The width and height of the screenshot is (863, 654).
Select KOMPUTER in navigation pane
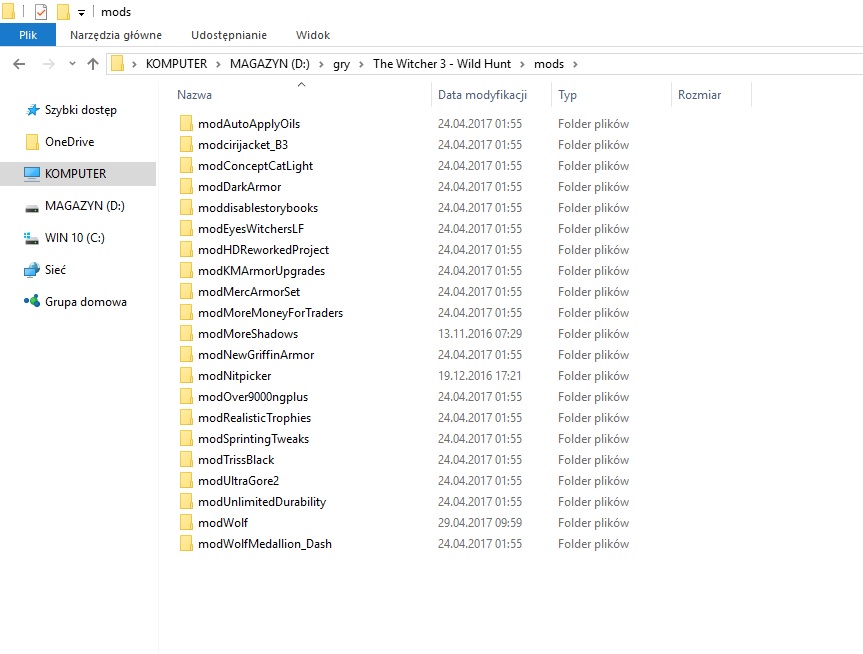pyautogui.click(x=78, y=174)
